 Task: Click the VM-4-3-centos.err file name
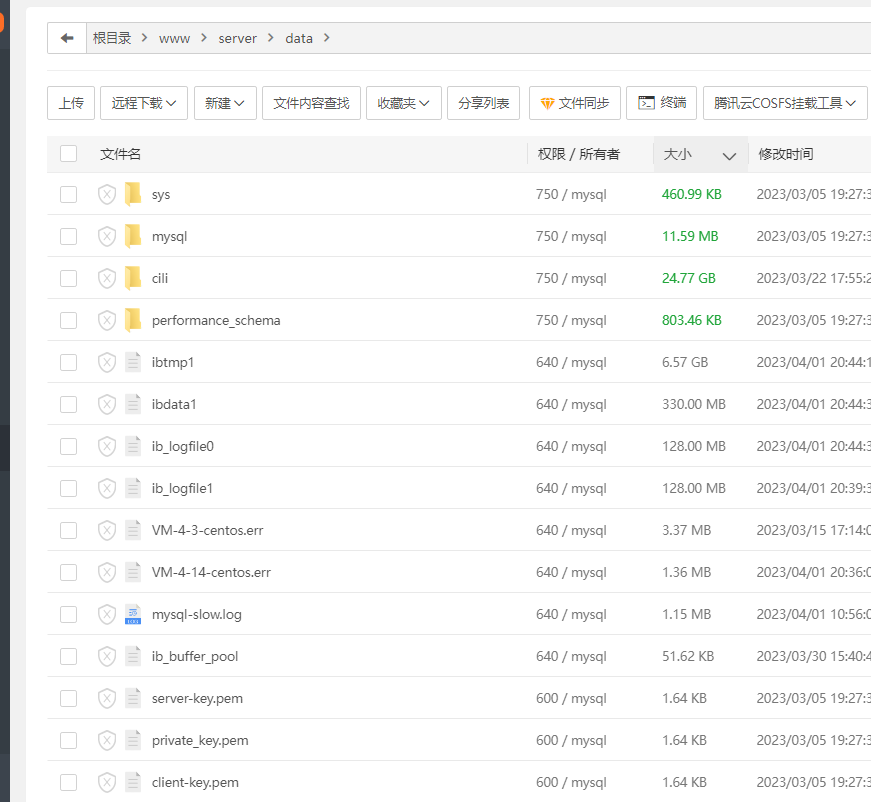[x=208, y=530]
